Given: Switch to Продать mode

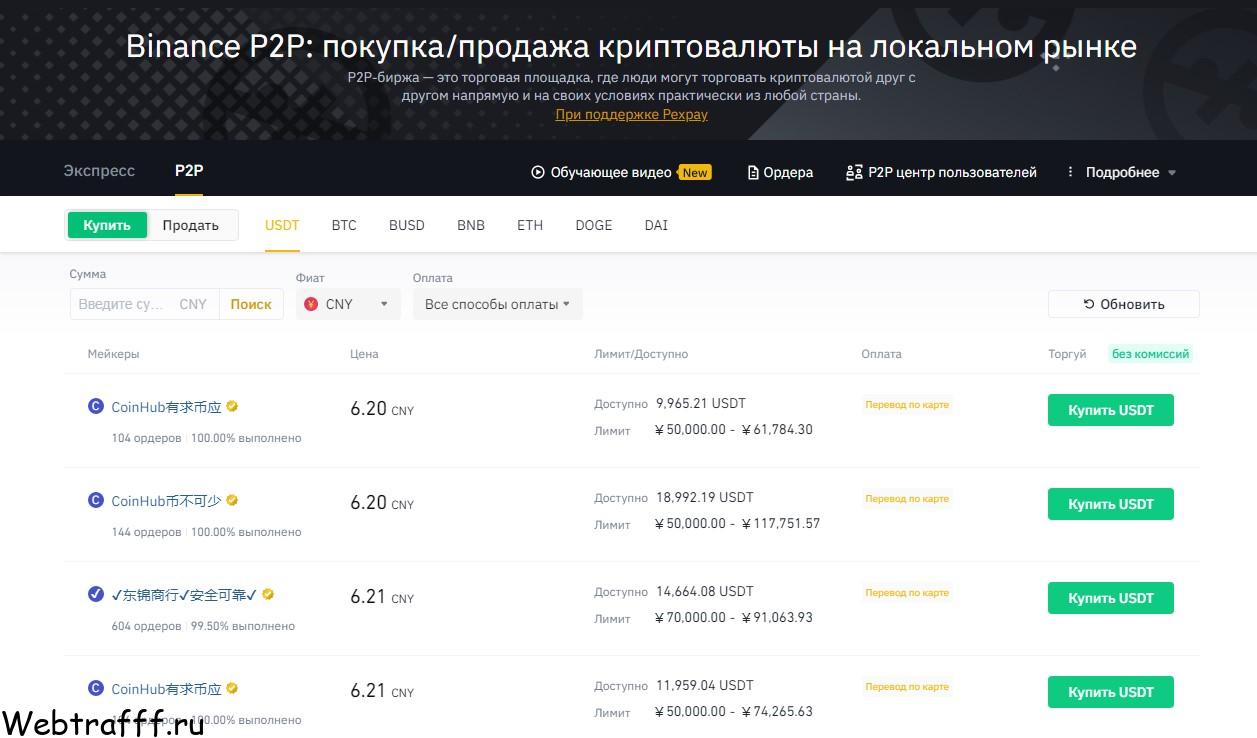Looking at the screenshot, I should (x=191, y=225).
